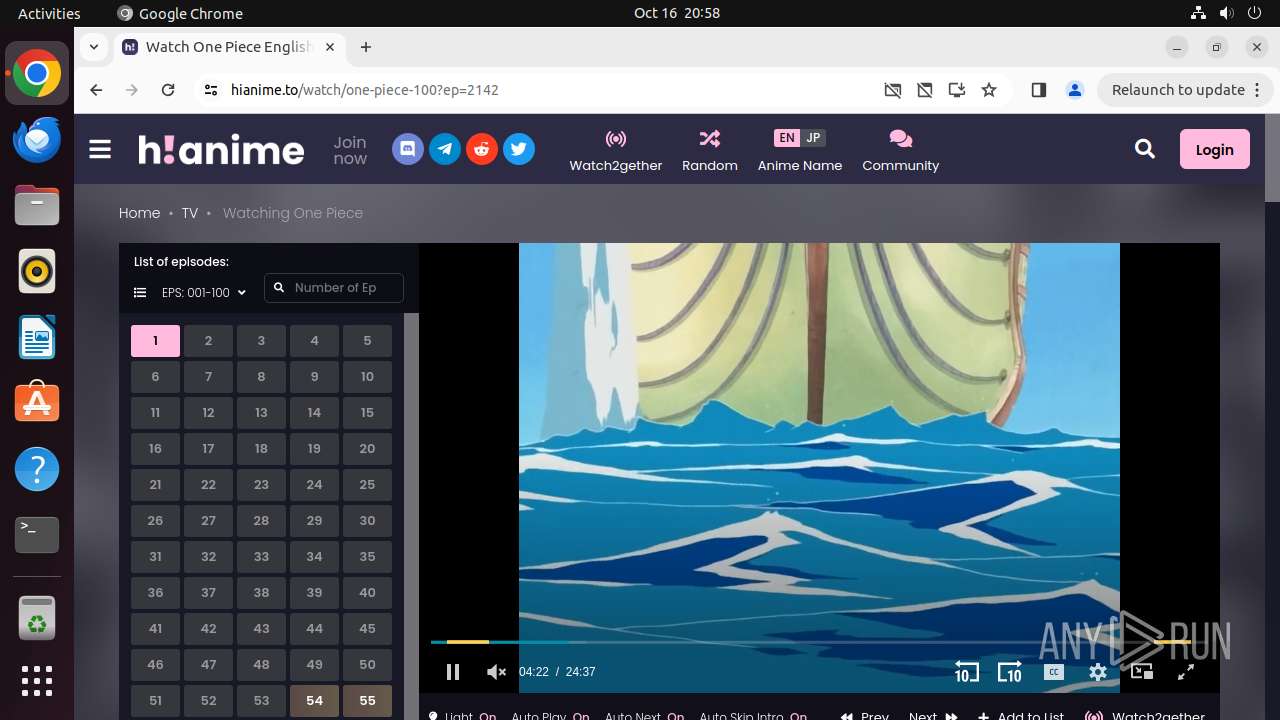This screenshot has height=720, width=1280.
Task: Open the hamburger site menu
Action: click(x=100, y=150)
